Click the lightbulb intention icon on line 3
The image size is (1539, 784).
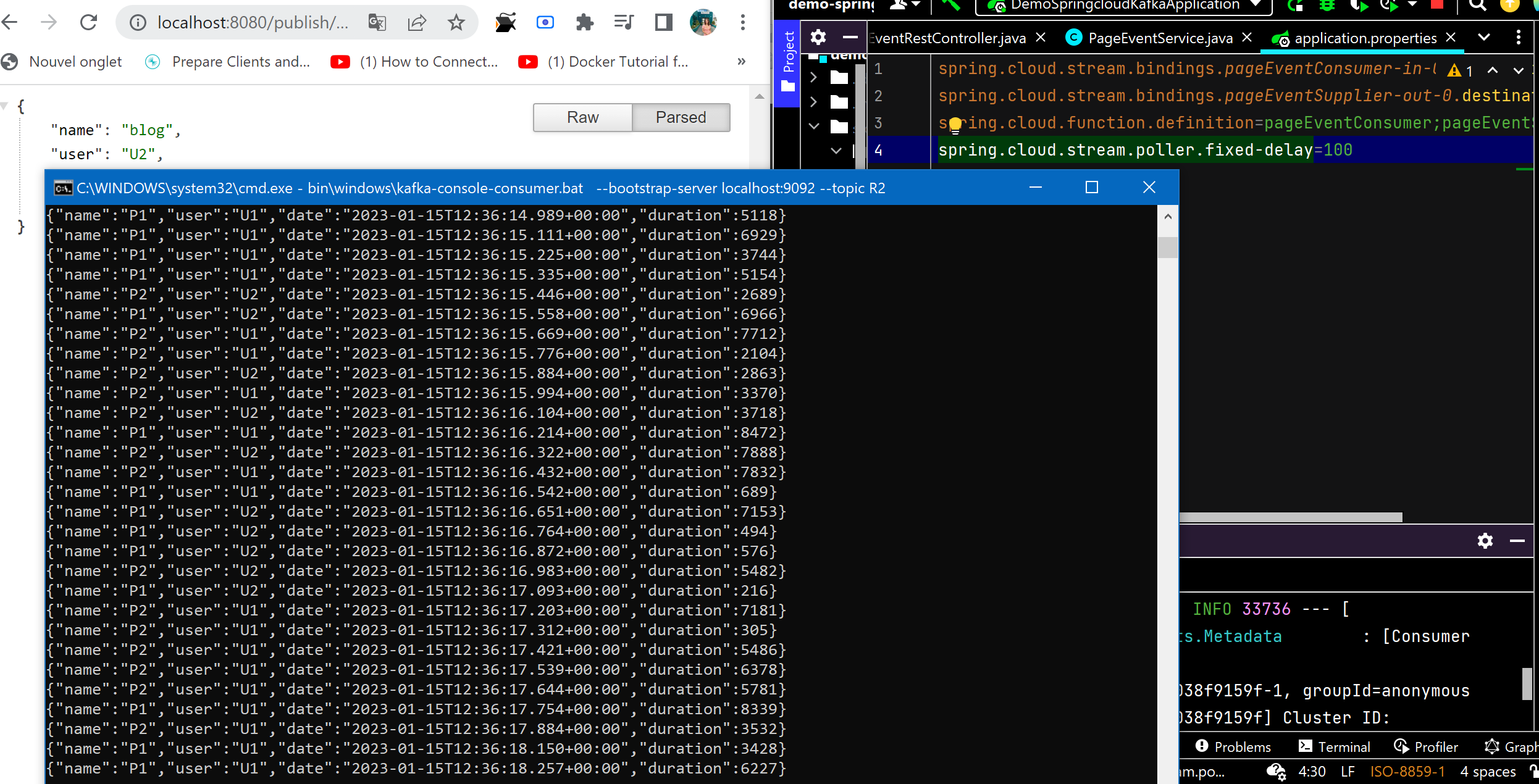pos(955,125)
